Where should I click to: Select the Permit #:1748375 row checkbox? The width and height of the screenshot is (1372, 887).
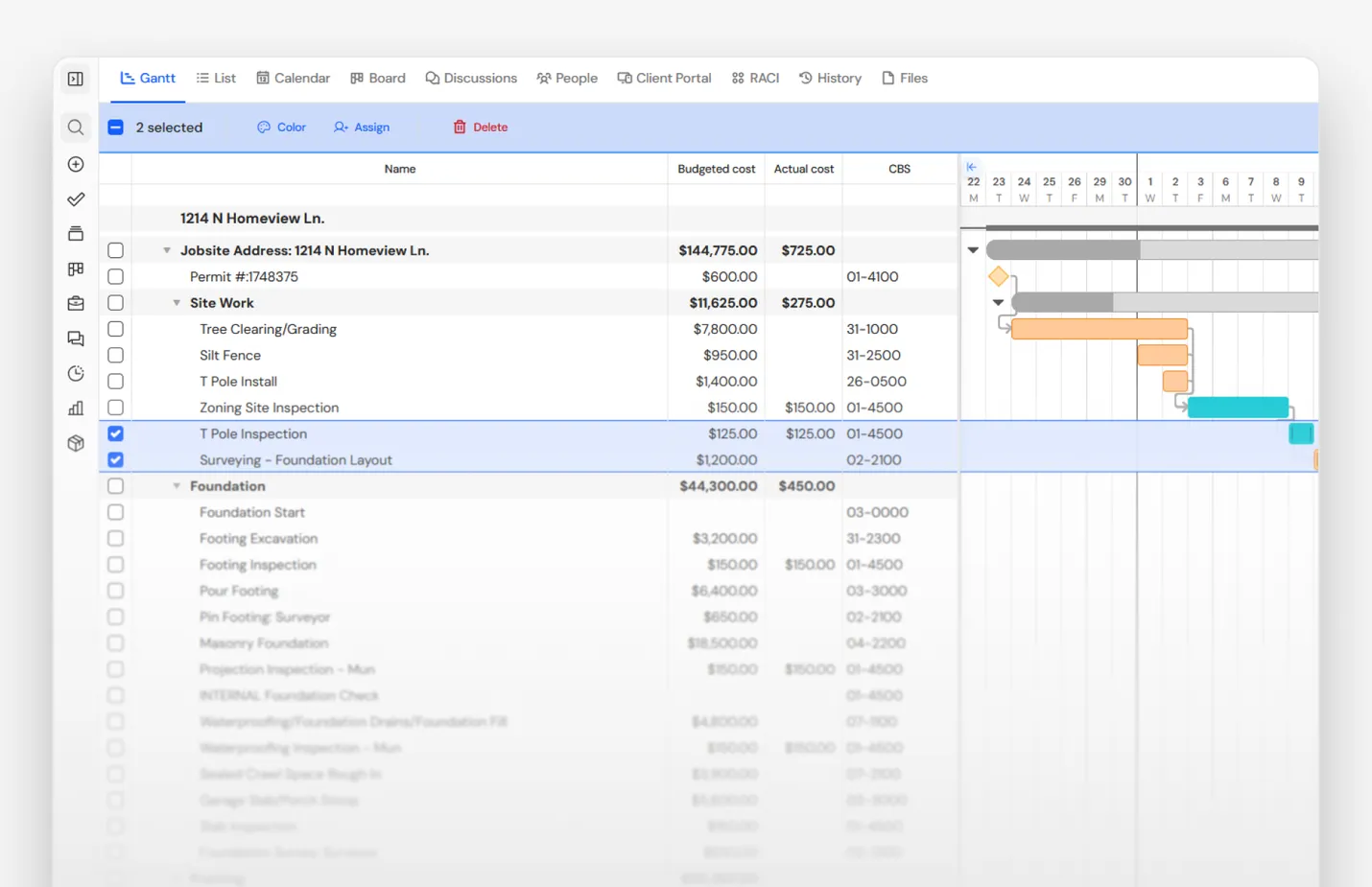pyautogui.click(x=115, y=276)
